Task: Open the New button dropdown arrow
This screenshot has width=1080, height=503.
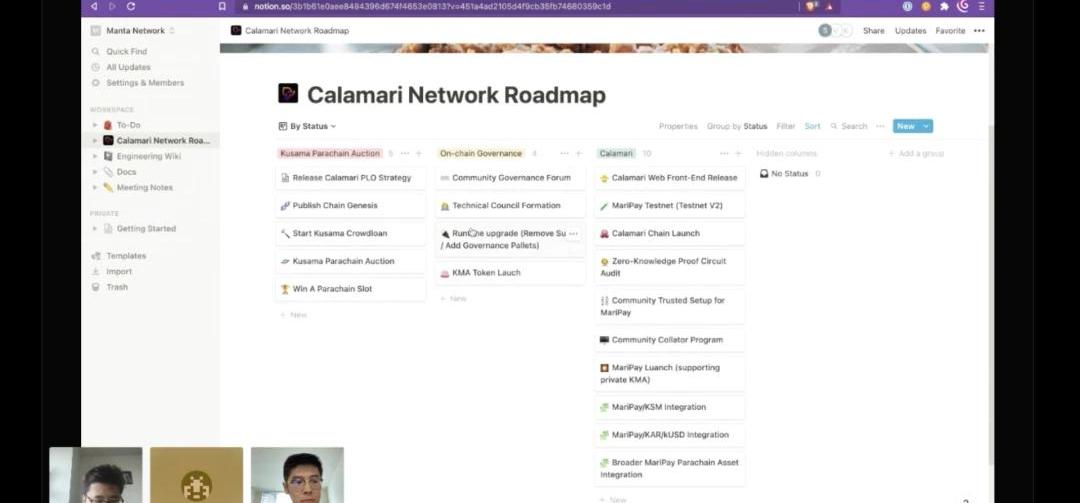Action: pyautogui.click(x=926, y=126)
